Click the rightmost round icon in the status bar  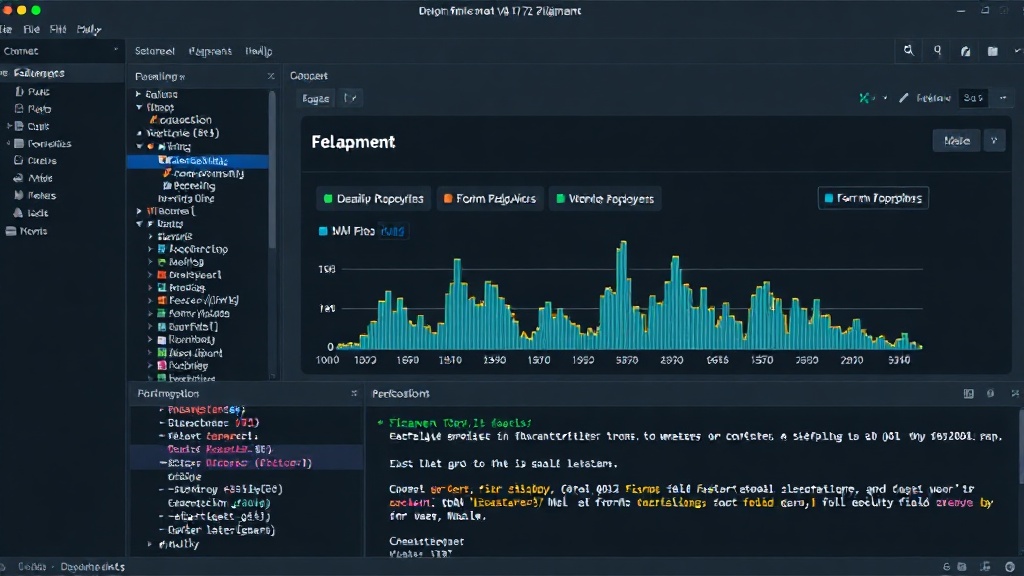pyautogui.click(x=1010, y=567)
